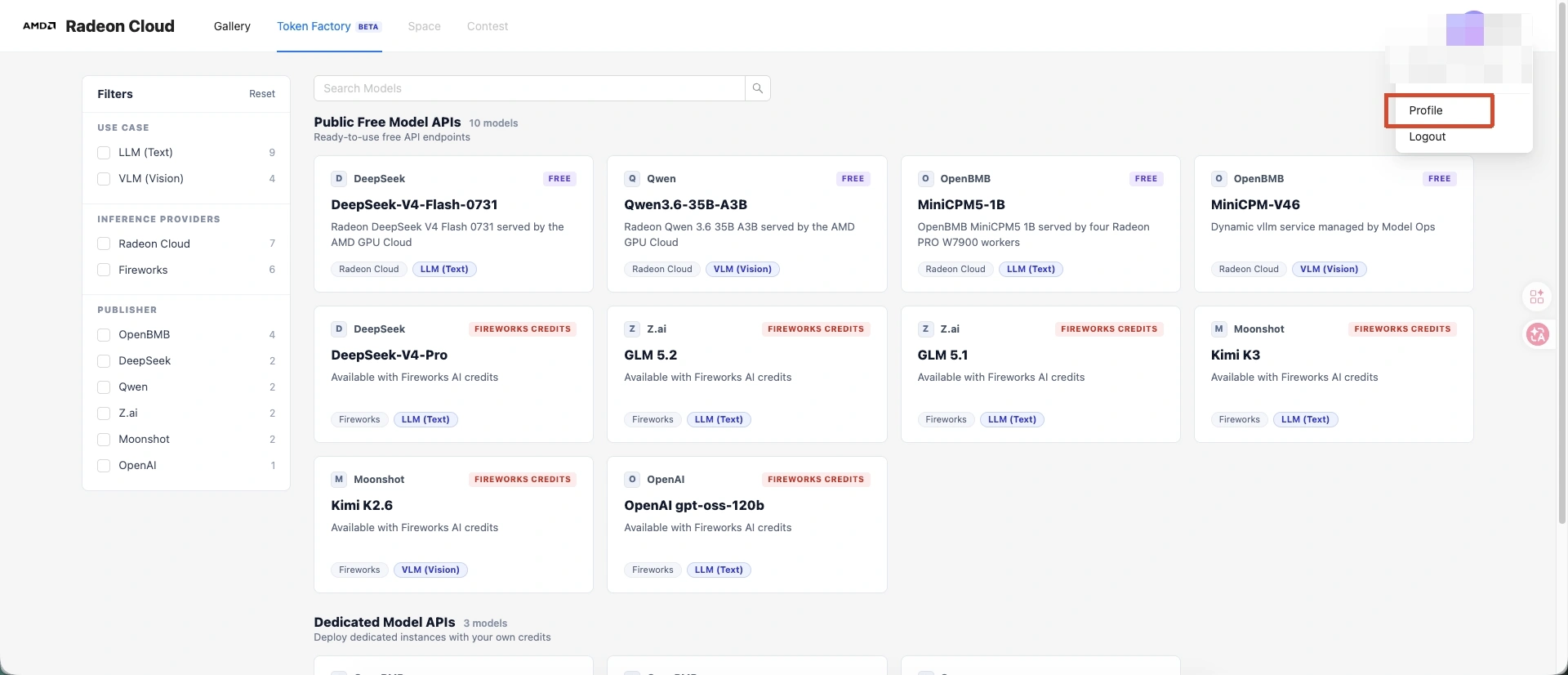Screen dimensions: 1568x675
Task: Open the GLM 5.2 model title
Action: [x=651, y=355]
